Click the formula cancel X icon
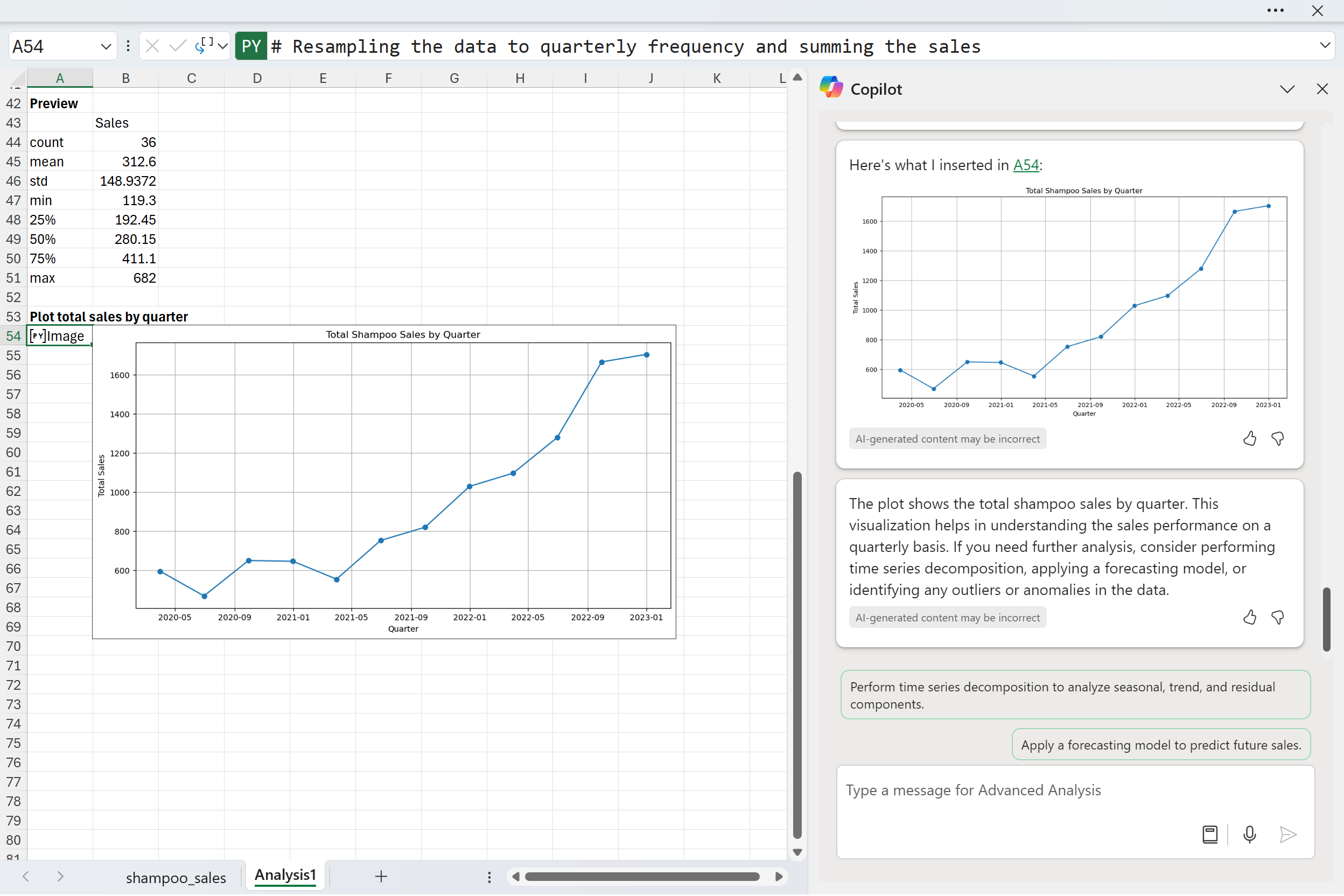This screenshot has height=896, width=1344. [x=152, y=46]
